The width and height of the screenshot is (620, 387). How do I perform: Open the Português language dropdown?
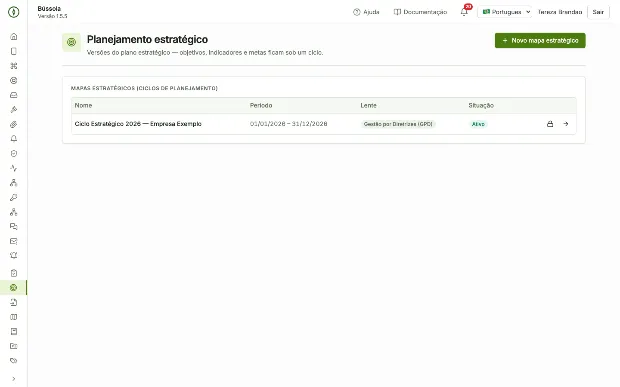(x=505, y=12)
